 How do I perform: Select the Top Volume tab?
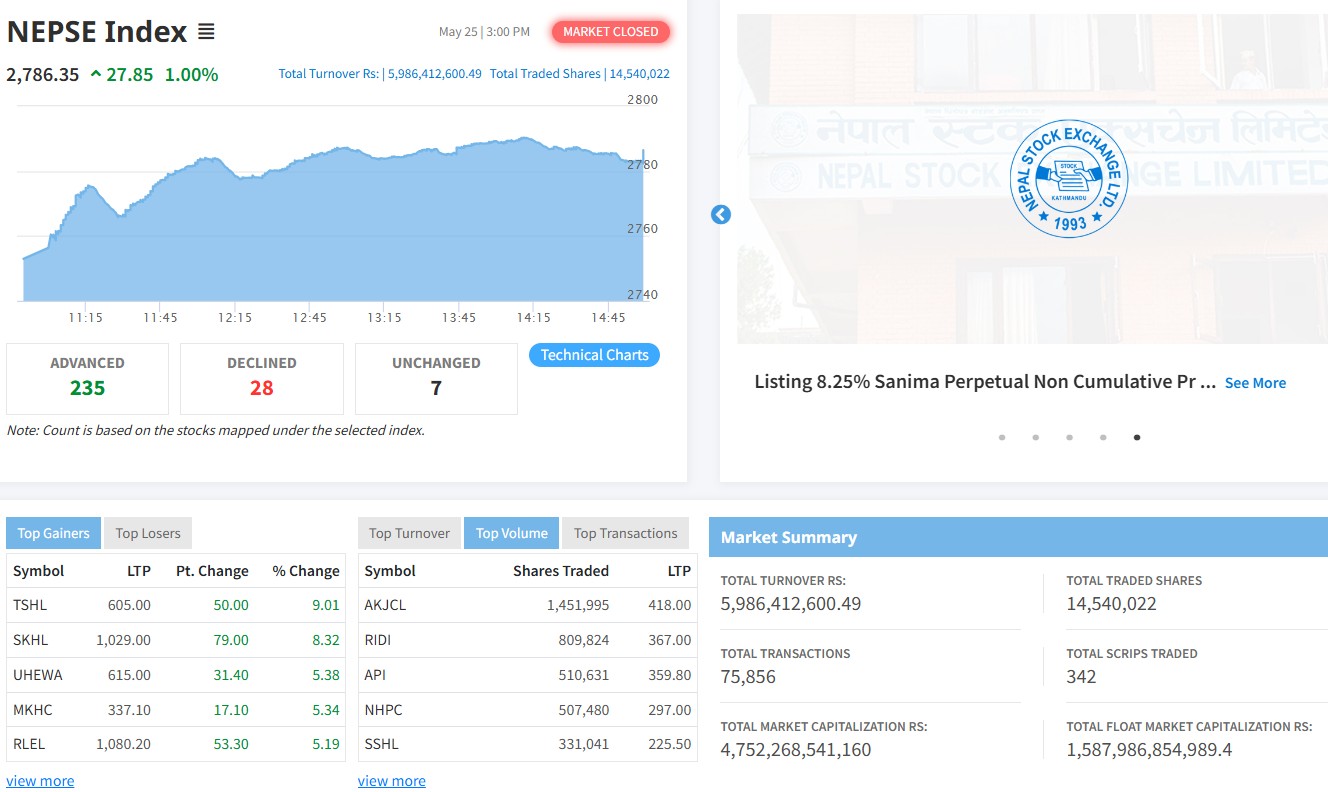pyautogui.click(x=512, y=533)
